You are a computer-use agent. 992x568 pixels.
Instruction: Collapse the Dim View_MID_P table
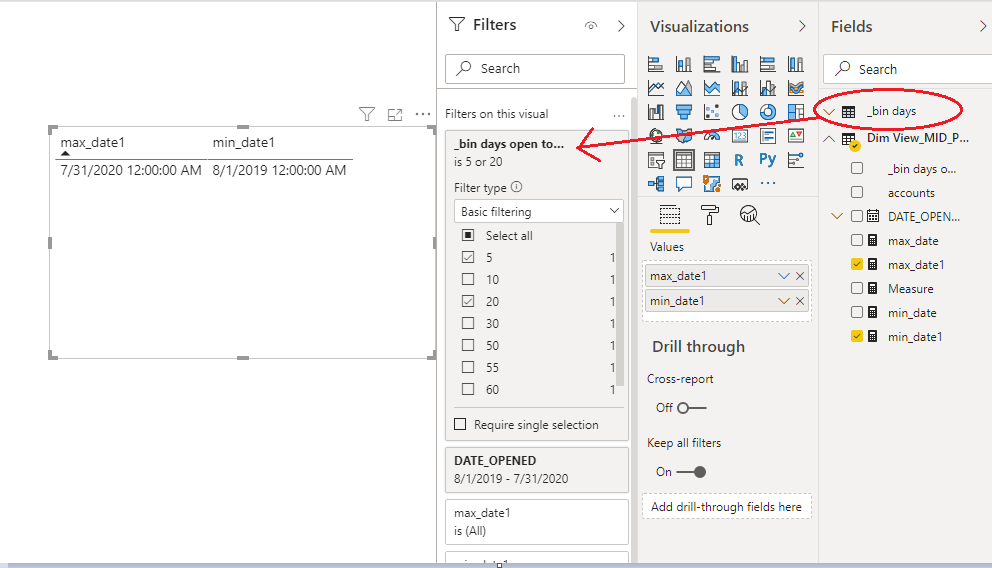829,139
